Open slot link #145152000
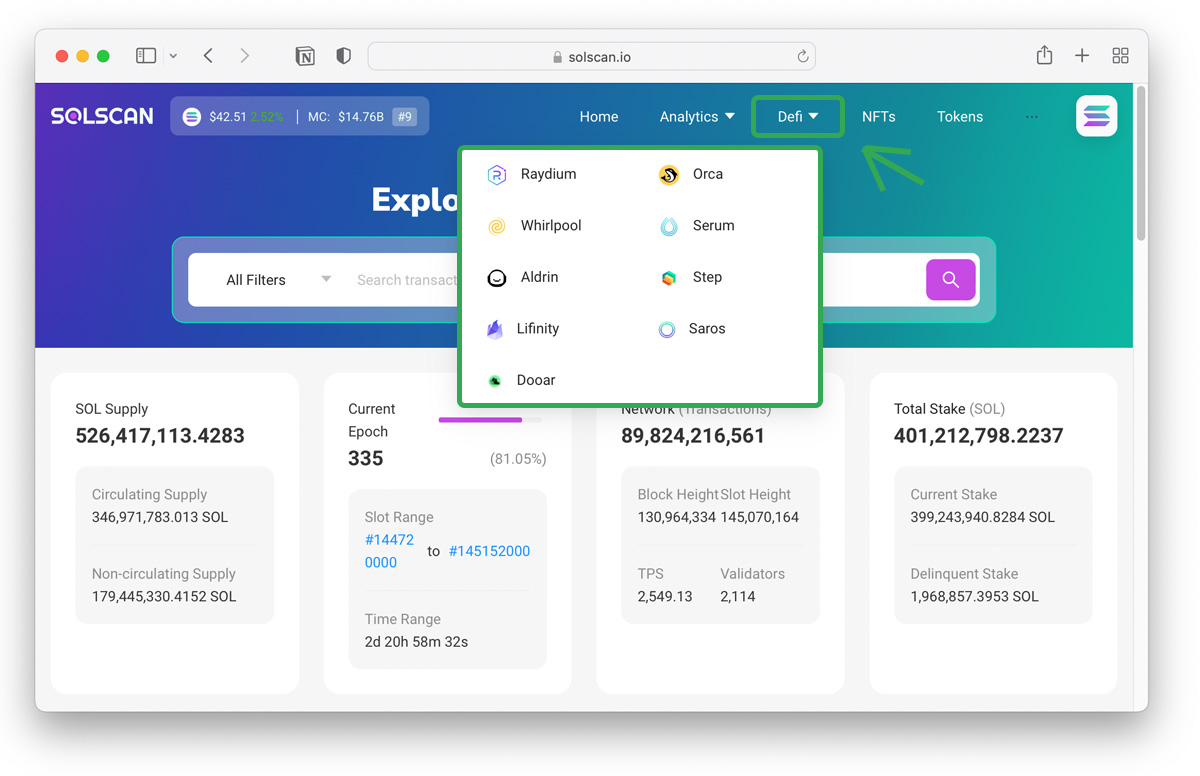This screenshot has width=1200, height=776. pyautogui.click(x=489, y=551)
